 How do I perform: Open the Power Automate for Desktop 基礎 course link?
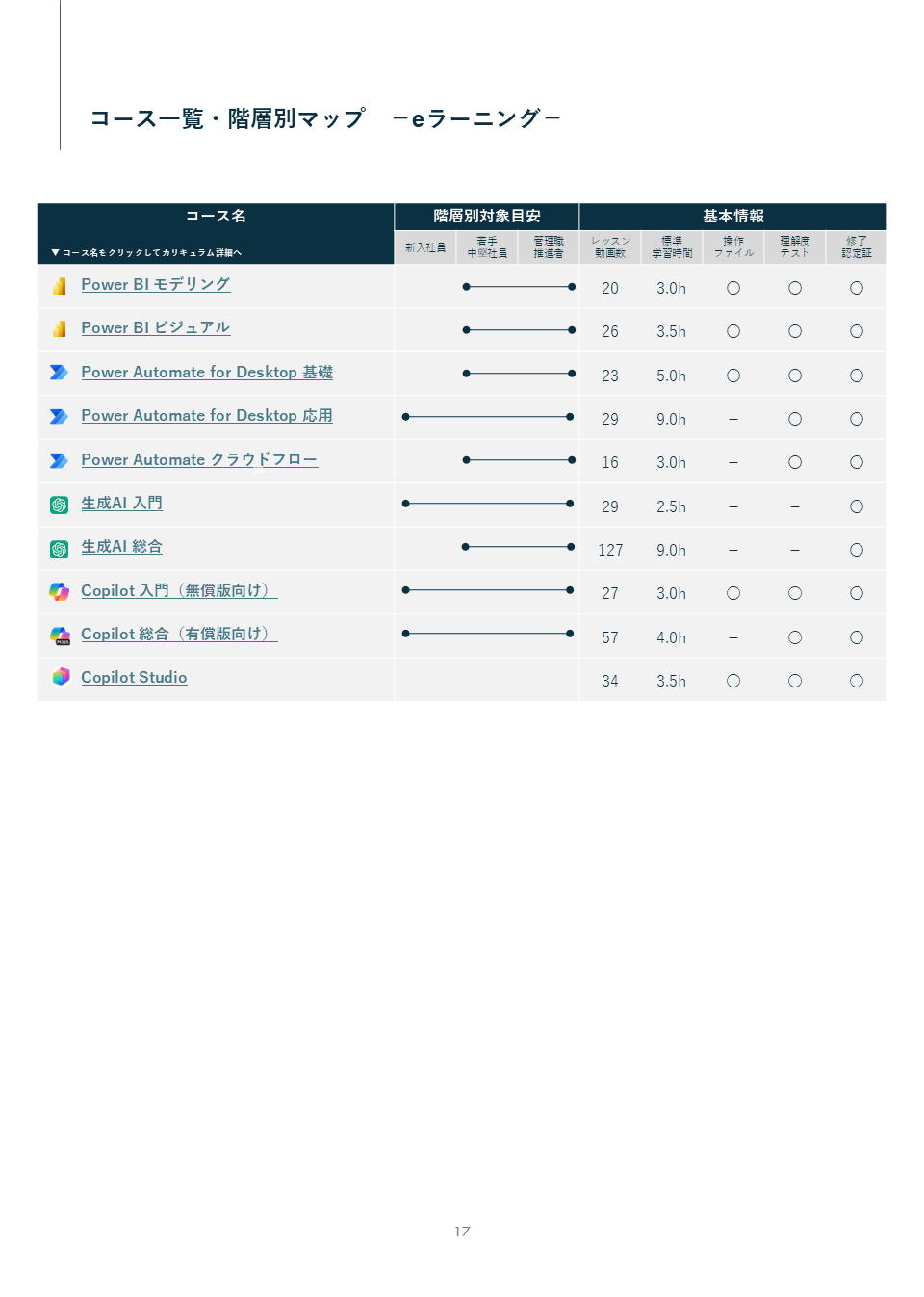206,373
